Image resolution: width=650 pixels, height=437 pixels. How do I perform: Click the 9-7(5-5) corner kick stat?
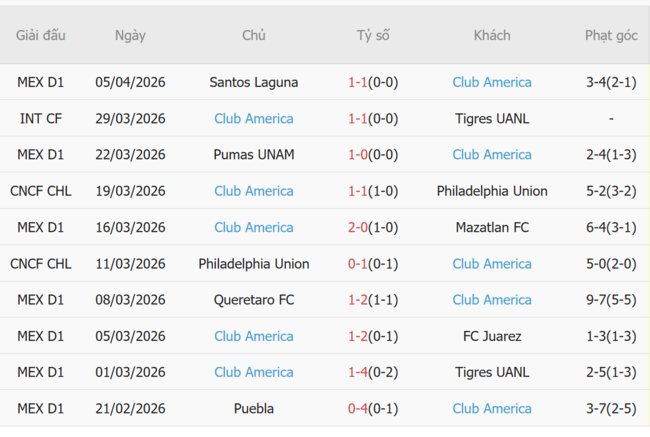click(611, 299)
